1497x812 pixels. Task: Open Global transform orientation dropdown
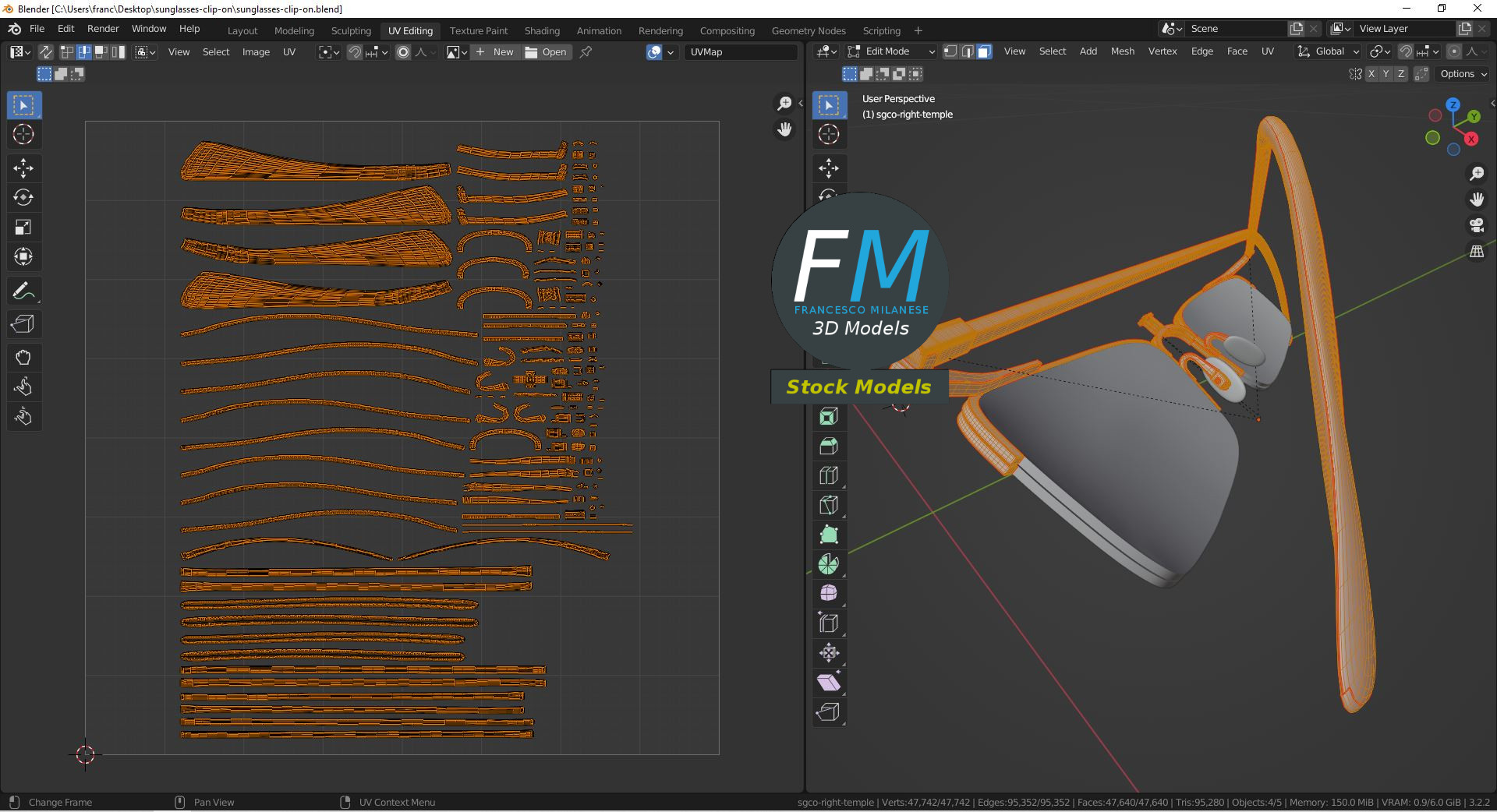click(x=1329, y=51)
